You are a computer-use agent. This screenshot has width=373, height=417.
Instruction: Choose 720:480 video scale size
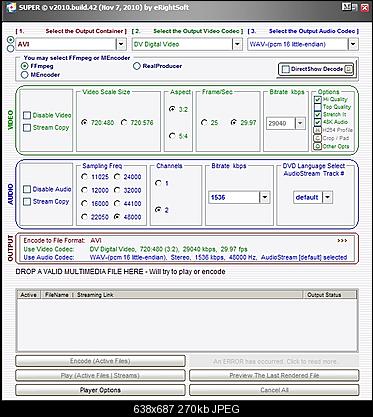(84, 123)
